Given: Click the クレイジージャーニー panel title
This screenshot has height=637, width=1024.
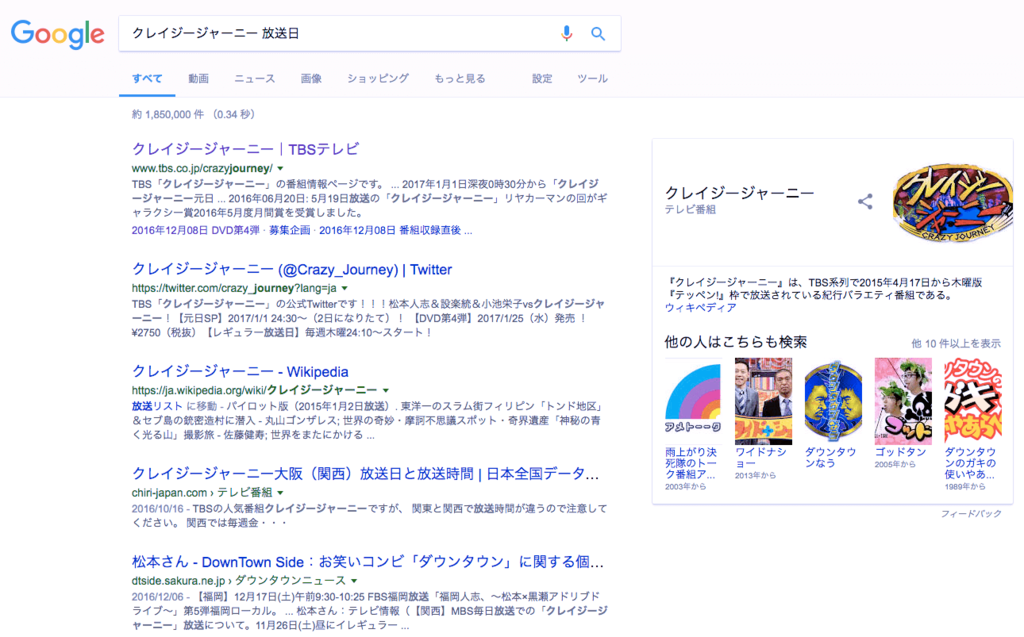Looking at the screenshot, I should tap(740, 193).
